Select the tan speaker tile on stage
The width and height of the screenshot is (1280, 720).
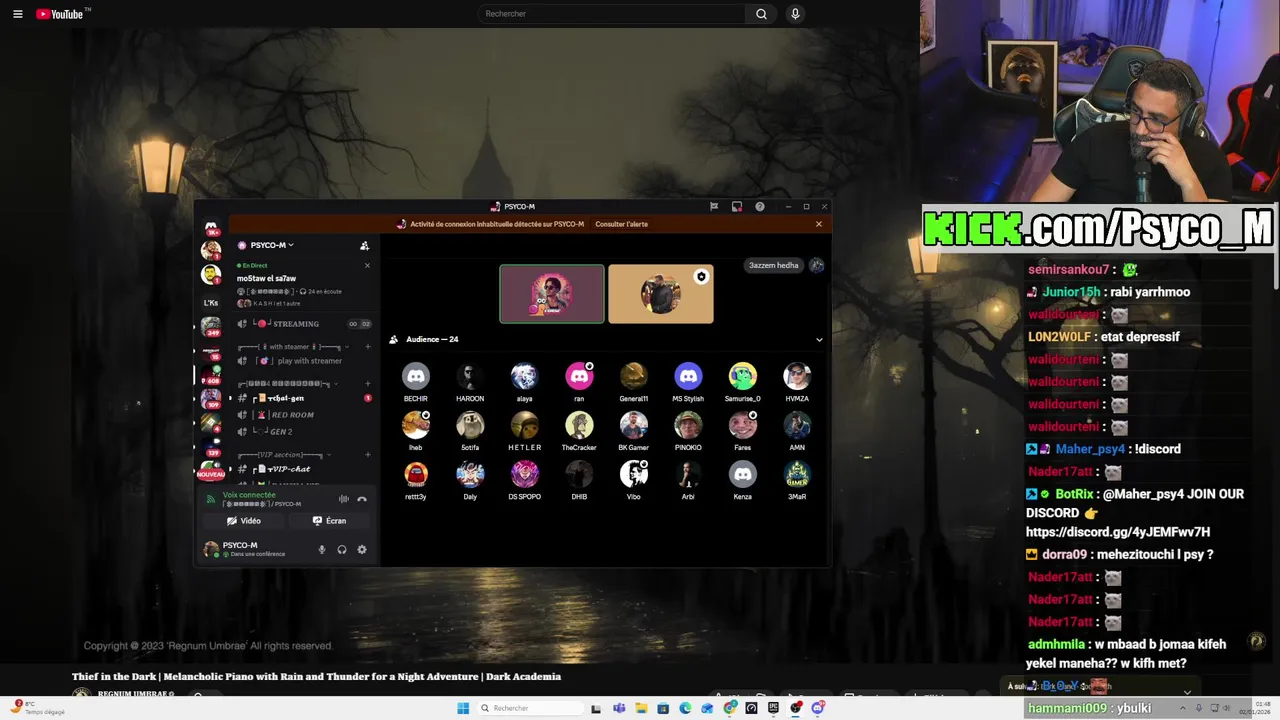[x=661, y=294]
